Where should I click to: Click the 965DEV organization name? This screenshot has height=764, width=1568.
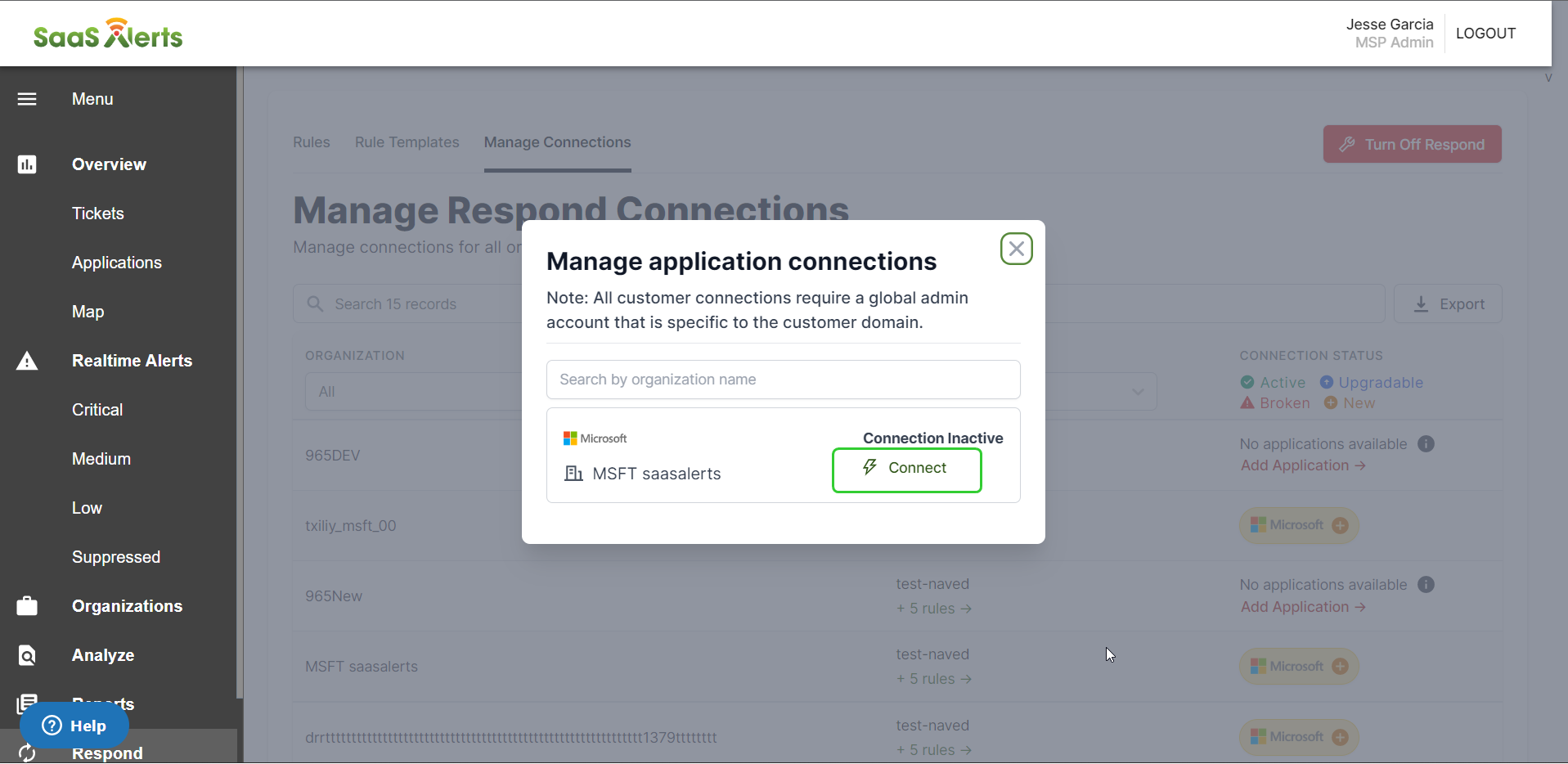tap(332, 456)
